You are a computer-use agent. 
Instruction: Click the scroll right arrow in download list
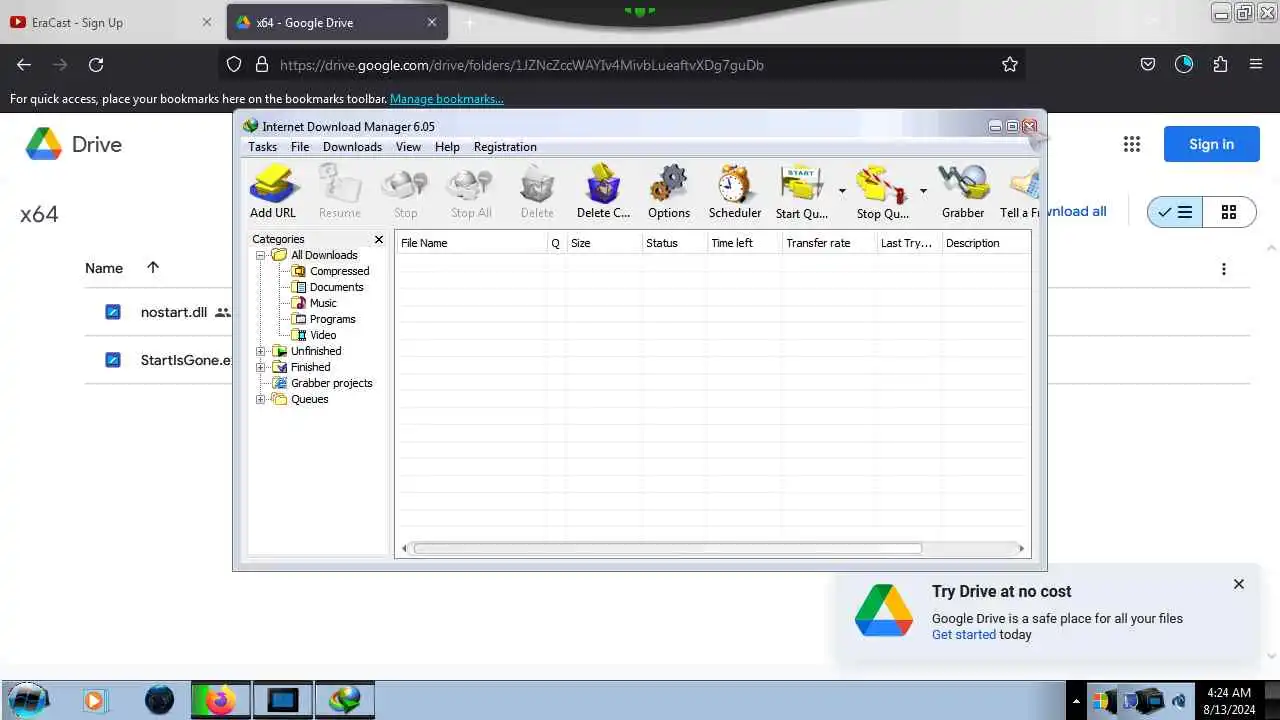1021,548
